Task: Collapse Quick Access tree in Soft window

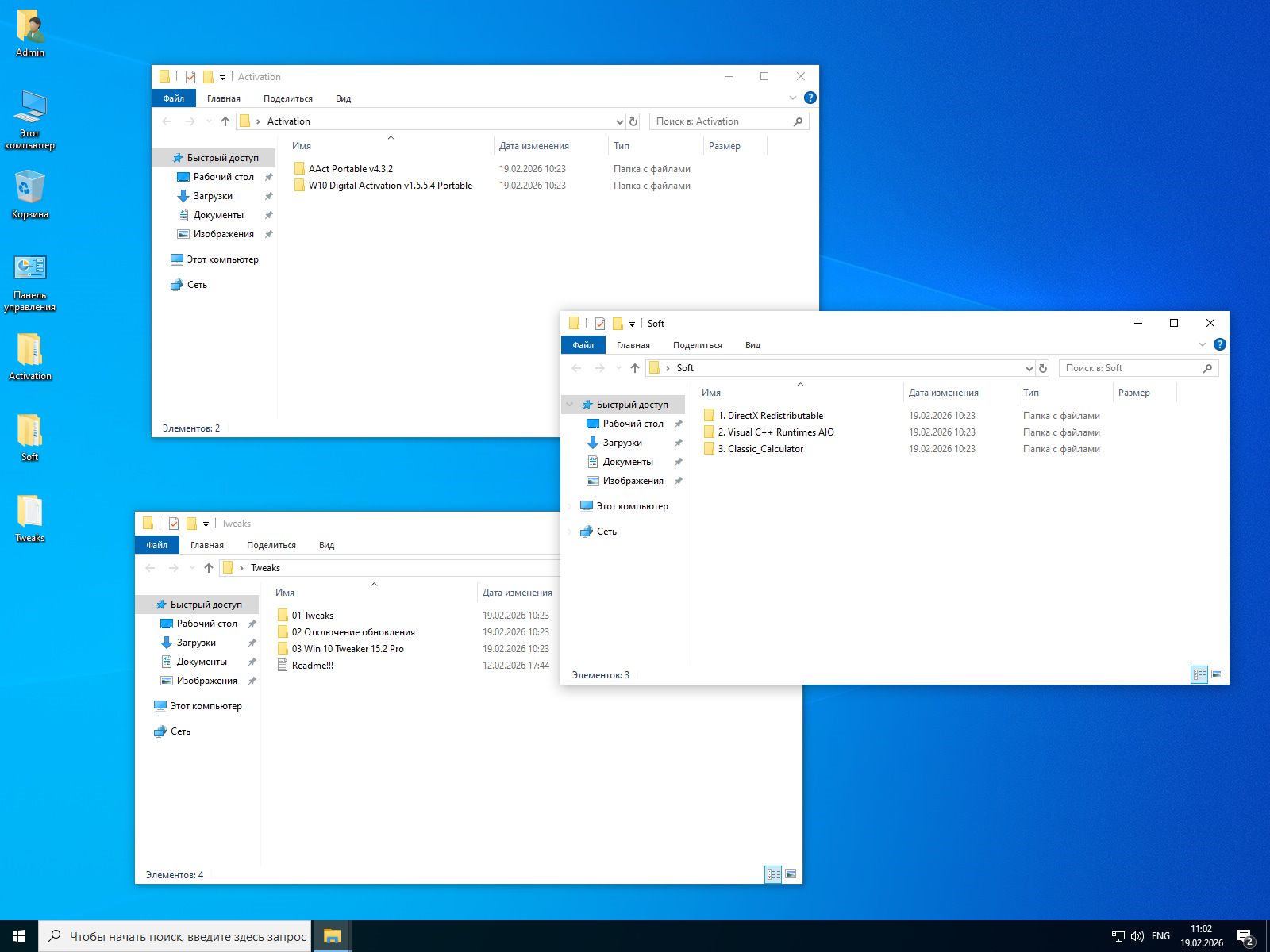Action: [569, 405]
